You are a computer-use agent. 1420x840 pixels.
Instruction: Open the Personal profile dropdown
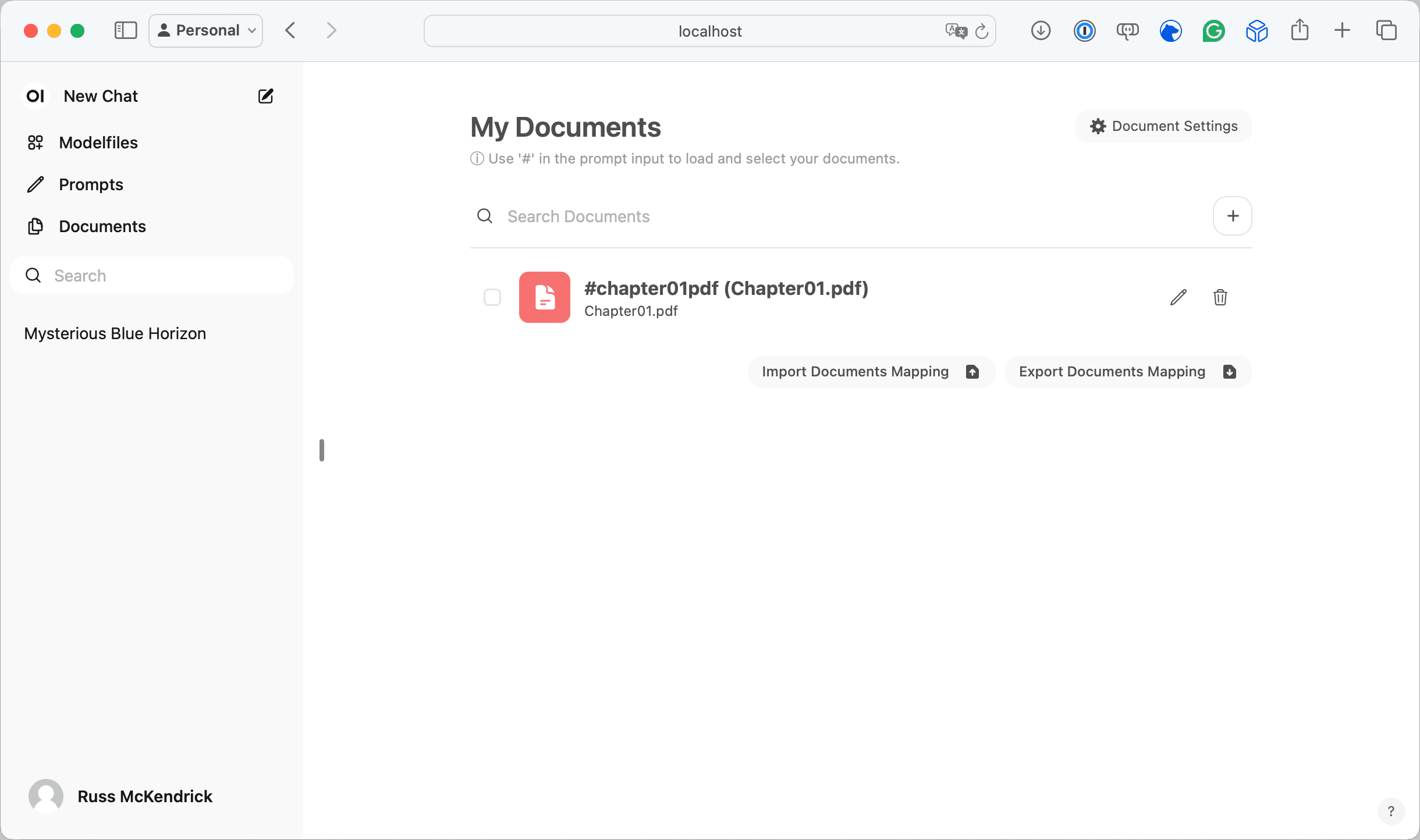[206, 30]
